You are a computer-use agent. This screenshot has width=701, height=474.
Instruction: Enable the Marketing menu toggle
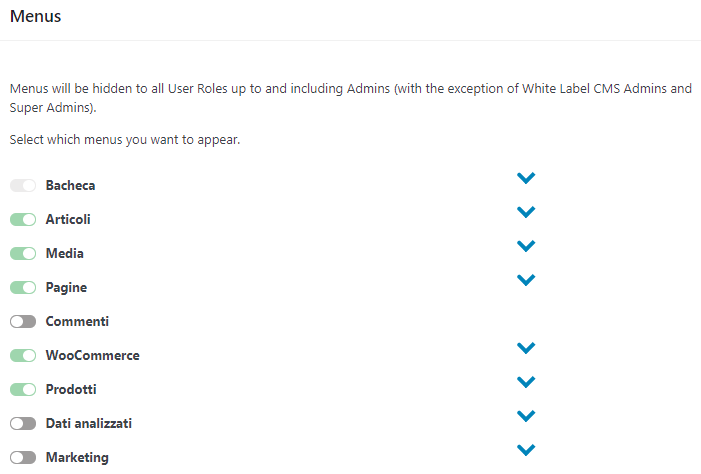point(23,458)
